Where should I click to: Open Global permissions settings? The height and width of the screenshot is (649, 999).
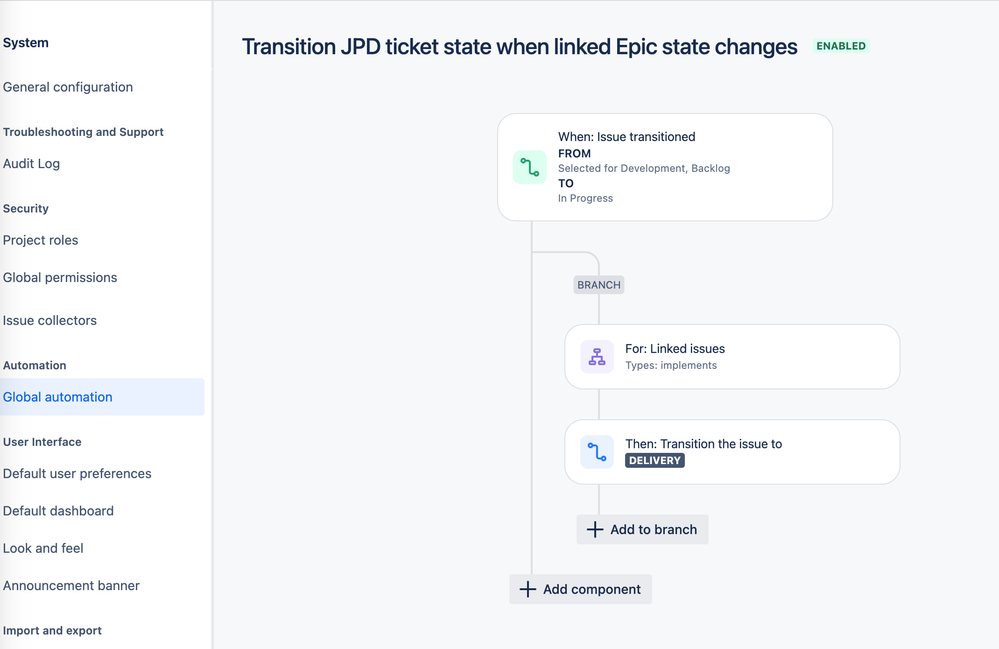click(x=59, y=277)
